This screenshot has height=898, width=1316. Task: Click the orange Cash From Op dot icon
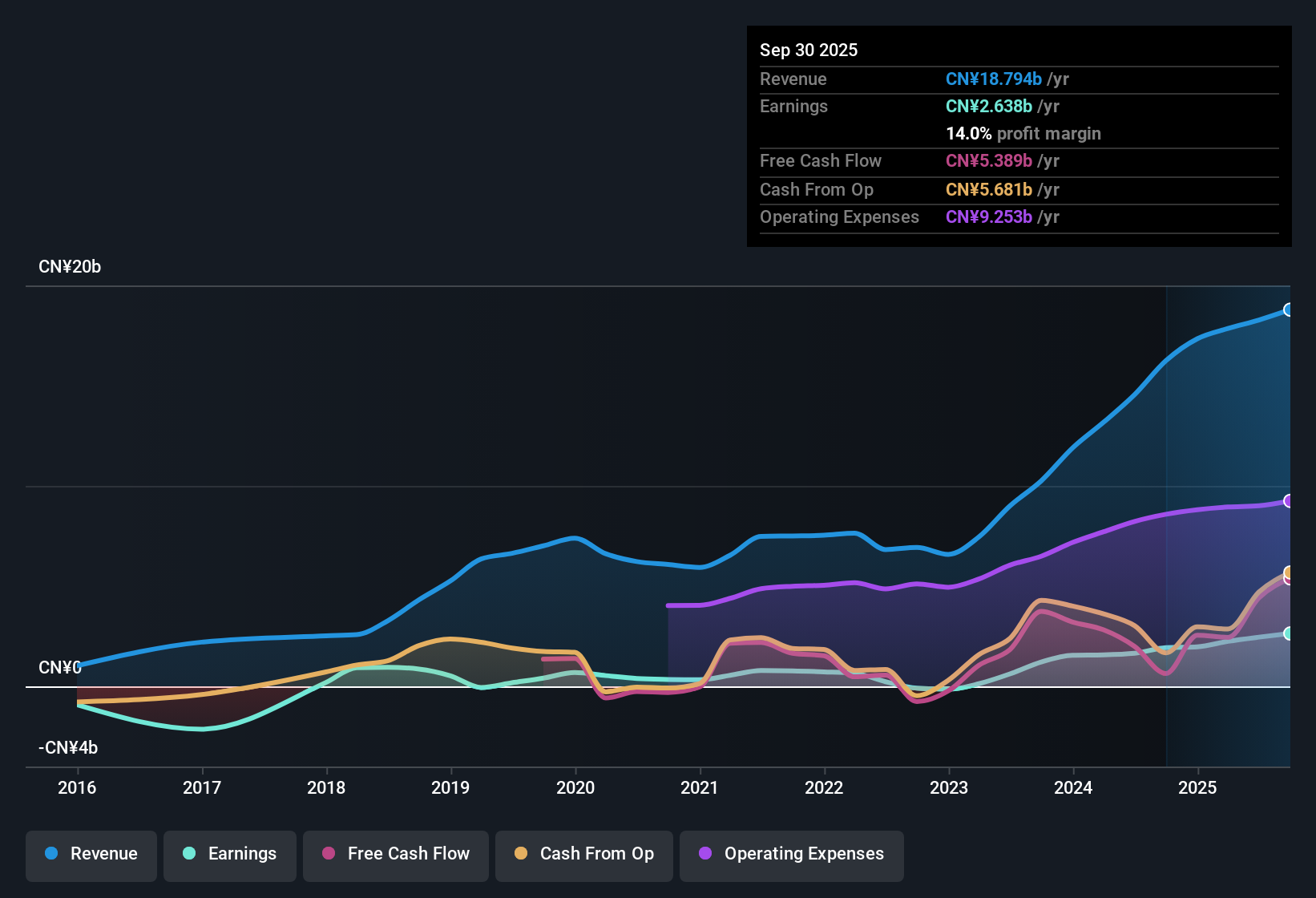521,854
